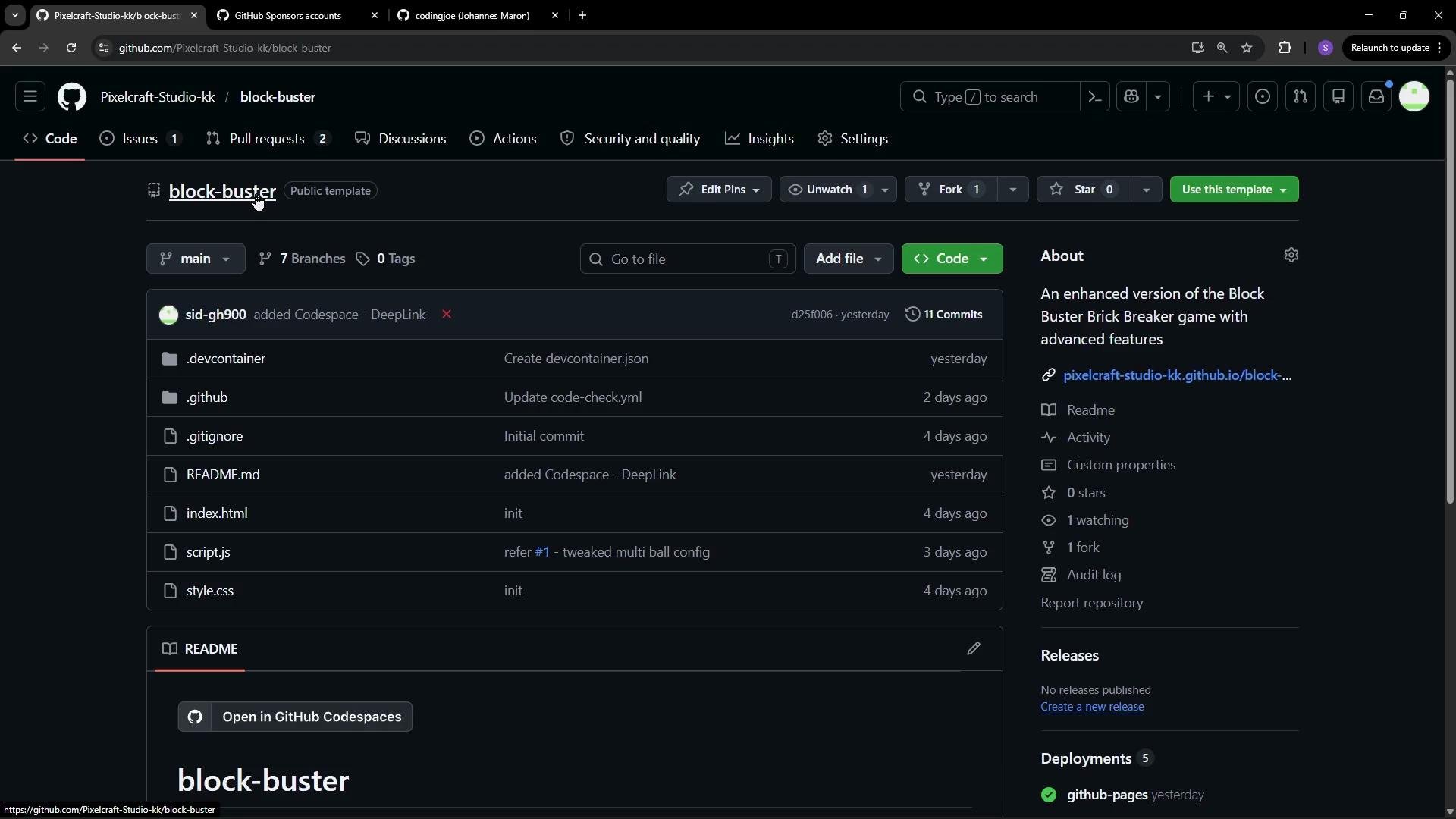1456x819 pixels.
Task: Open the 11 Commits history link
Action: coord(944,315)
